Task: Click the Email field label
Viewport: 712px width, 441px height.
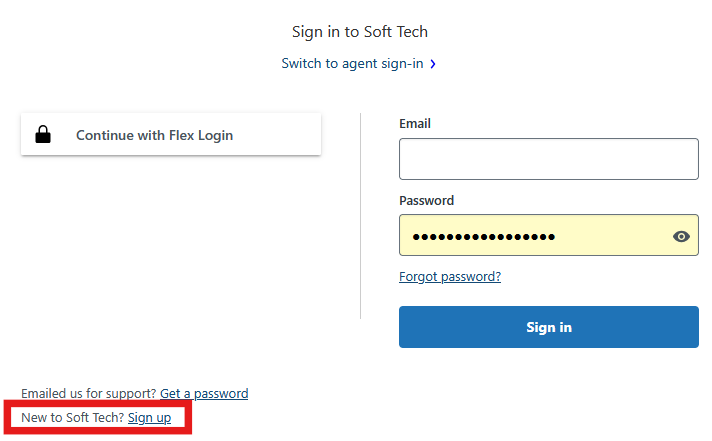Action: click(x=415, y=124)
